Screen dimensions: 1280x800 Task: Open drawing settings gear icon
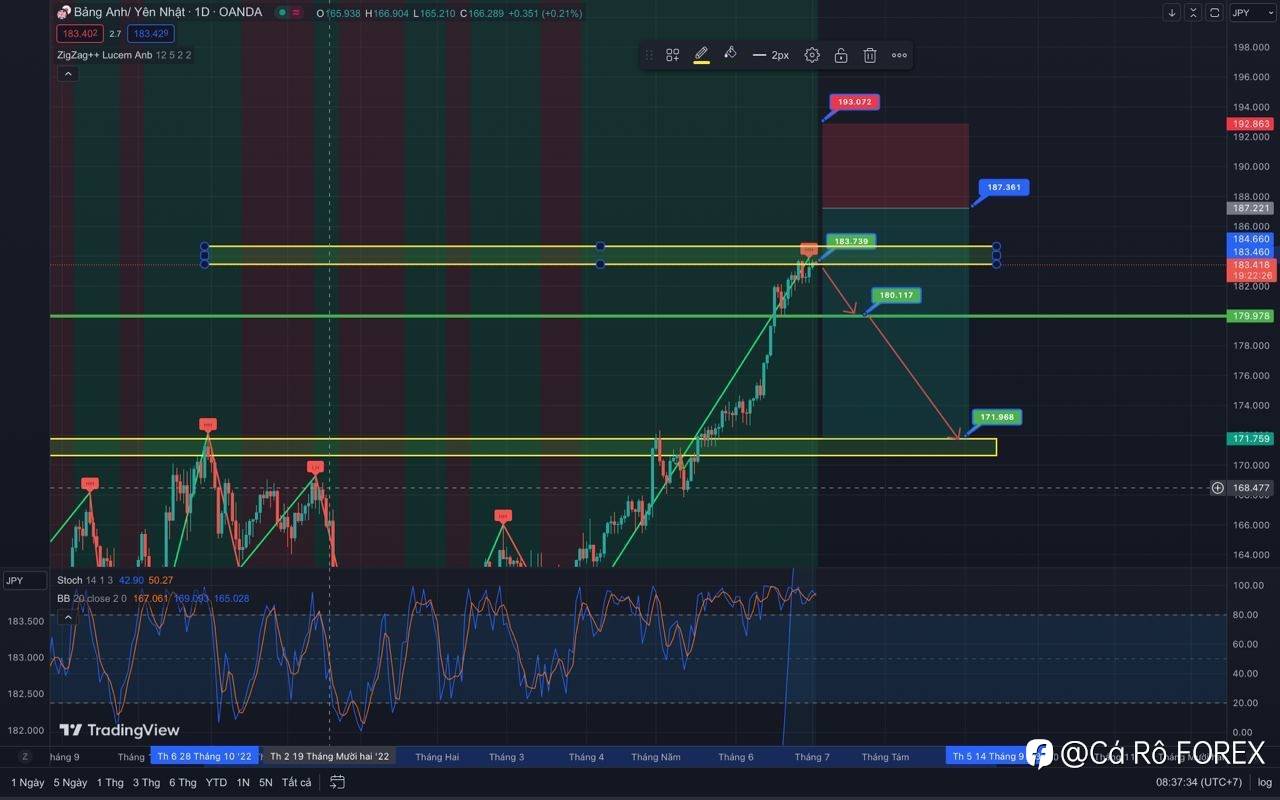[x=812, y=55]
